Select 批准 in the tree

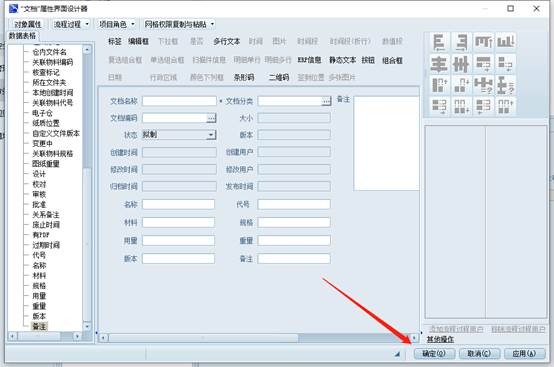tap(39, 205)
